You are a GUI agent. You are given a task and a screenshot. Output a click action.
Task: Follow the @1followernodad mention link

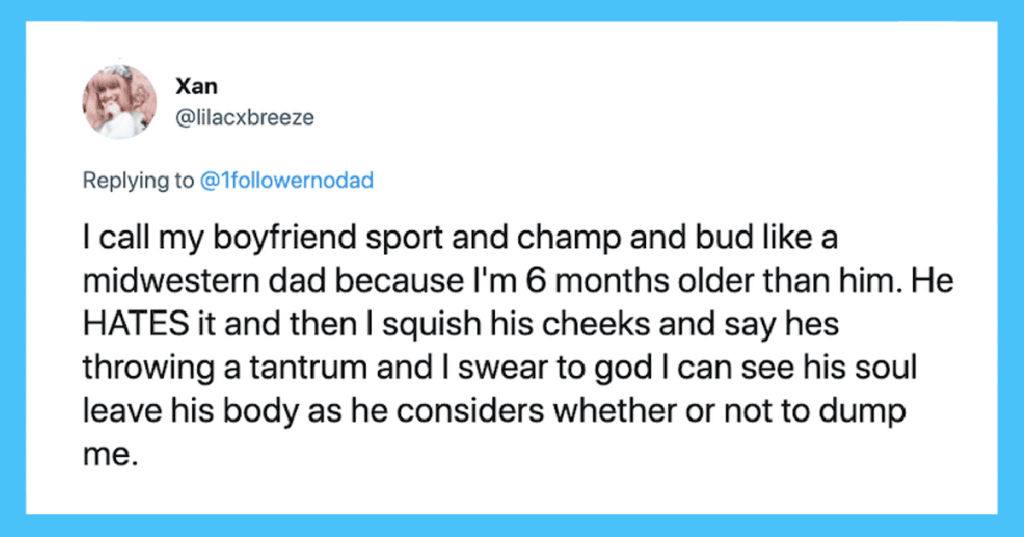pos(287,180)
